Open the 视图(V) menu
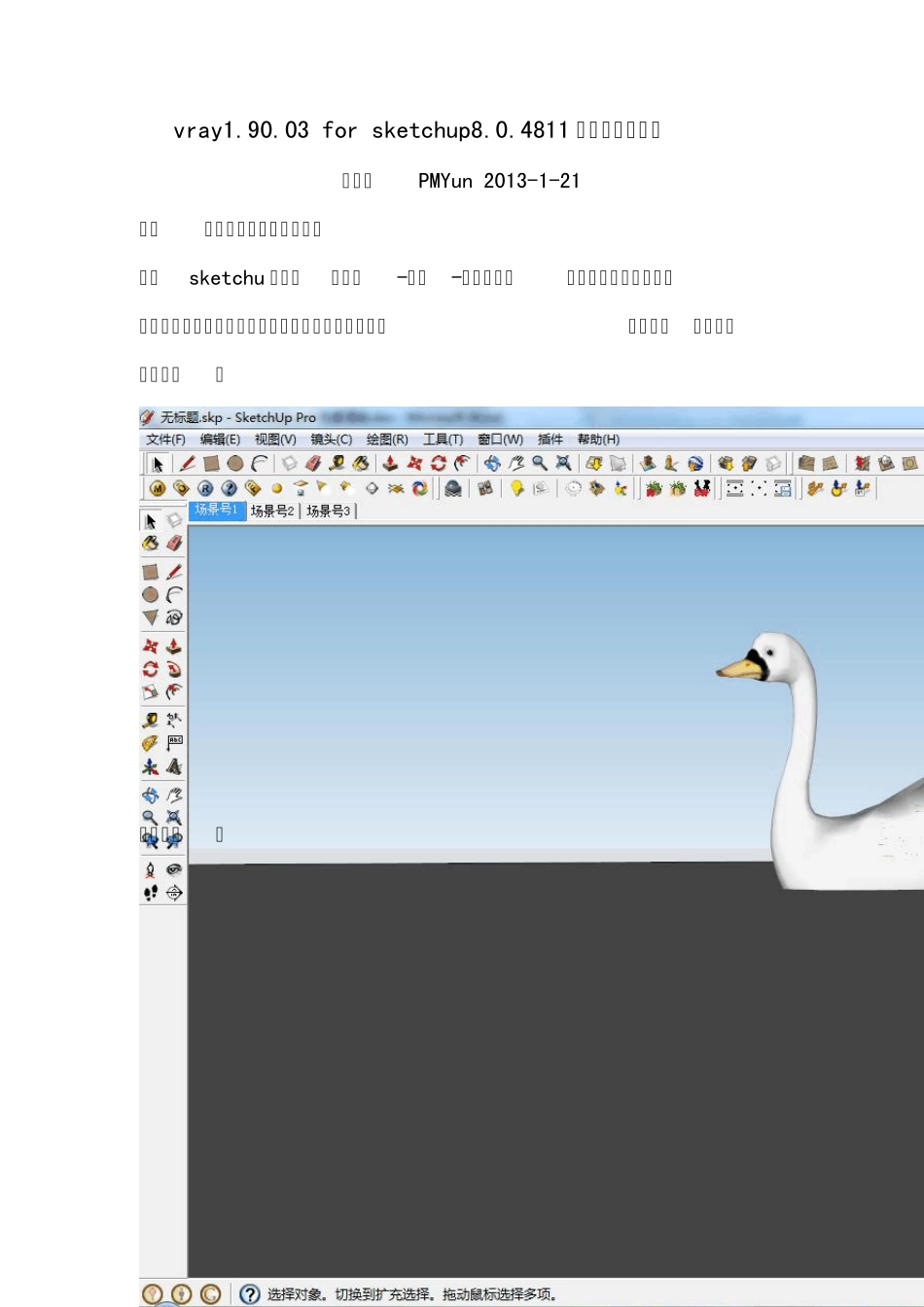This screenshot has height=1307, width=924. pyautogui.click(x=275, y=440)
